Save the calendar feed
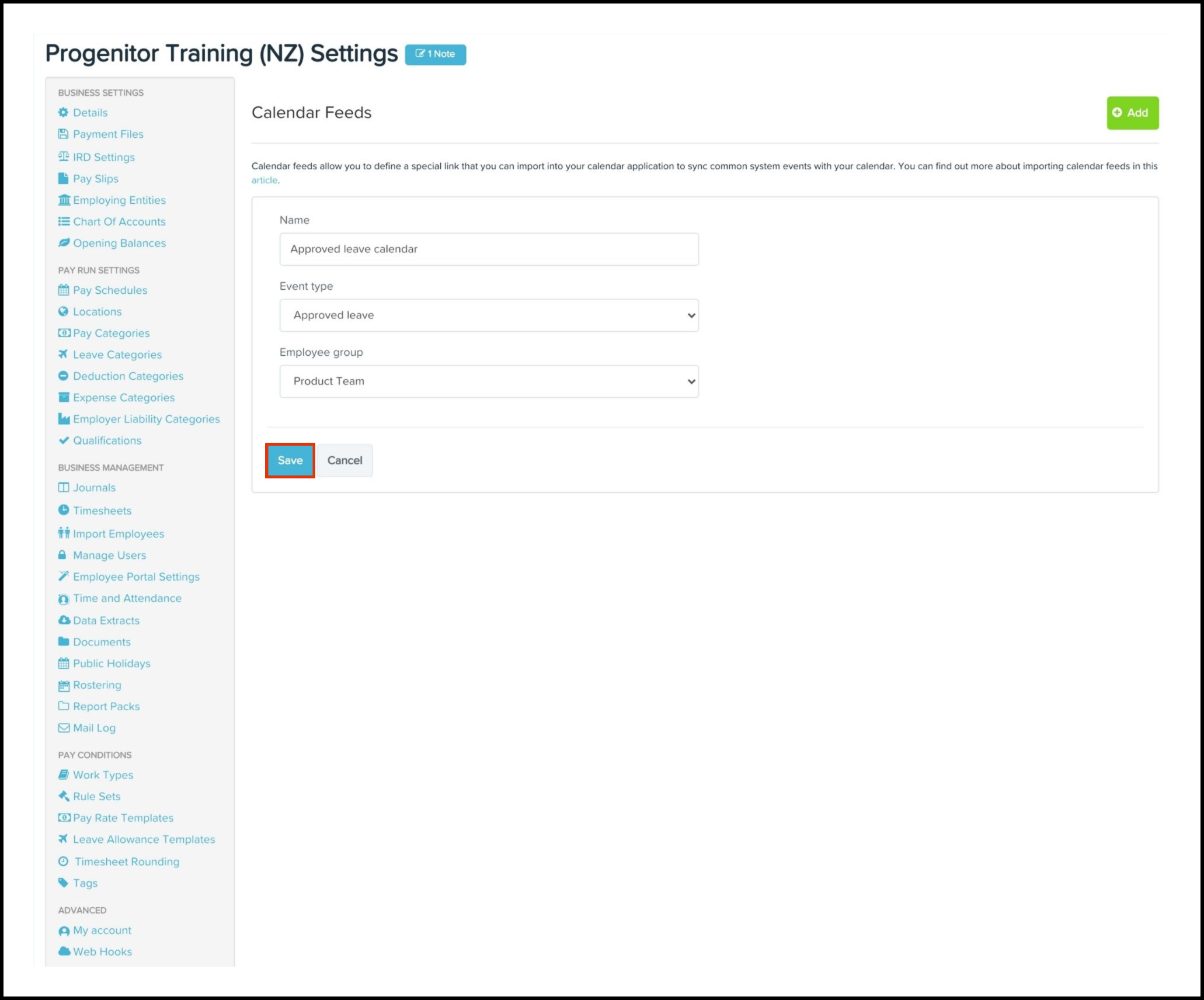Image resolution: width=1204 pixels, height=1000 pixels. [x=290, y=460]
